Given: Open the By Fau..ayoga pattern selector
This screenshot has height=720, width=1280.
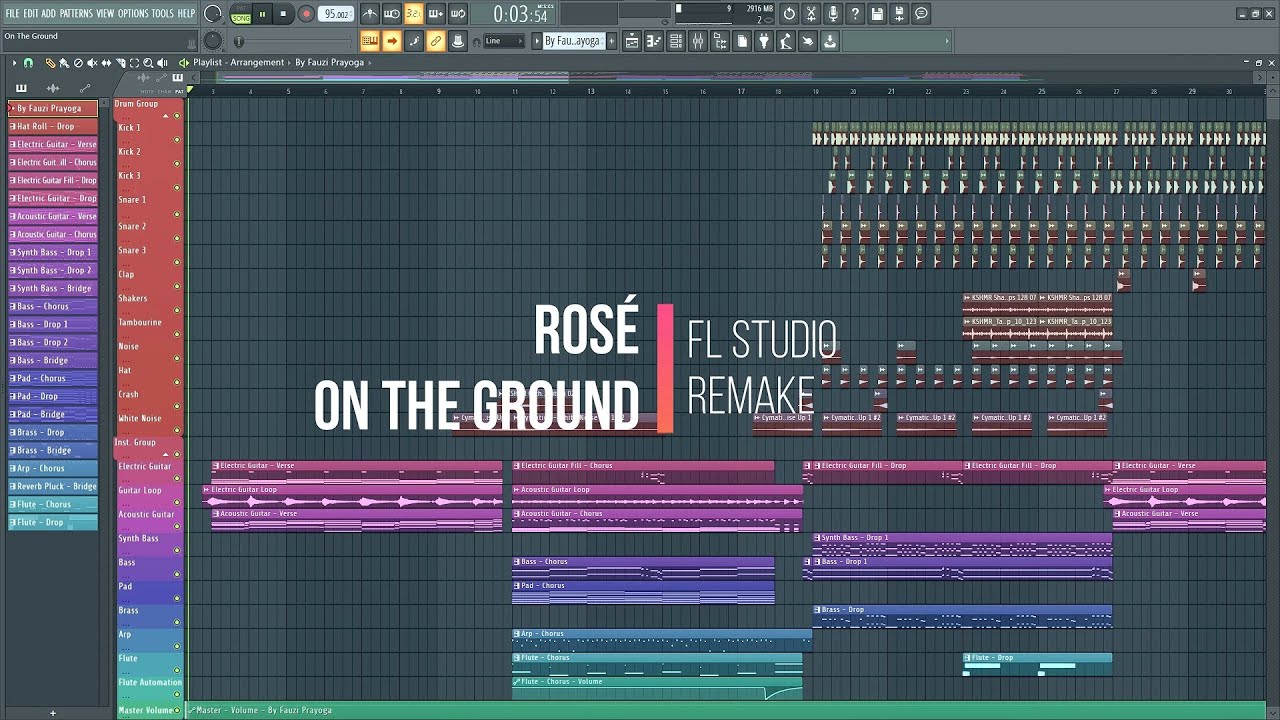Looking at the screenshot, I should (574, 41).
